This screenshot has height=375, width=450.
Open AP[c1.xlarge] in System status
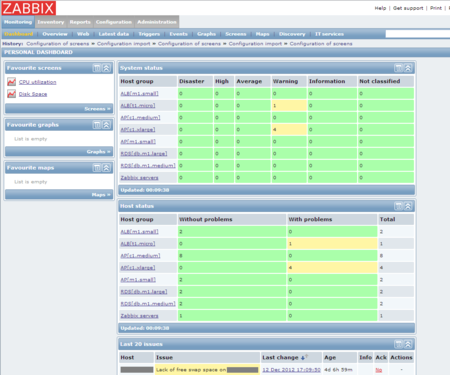(x=138, y=130)
